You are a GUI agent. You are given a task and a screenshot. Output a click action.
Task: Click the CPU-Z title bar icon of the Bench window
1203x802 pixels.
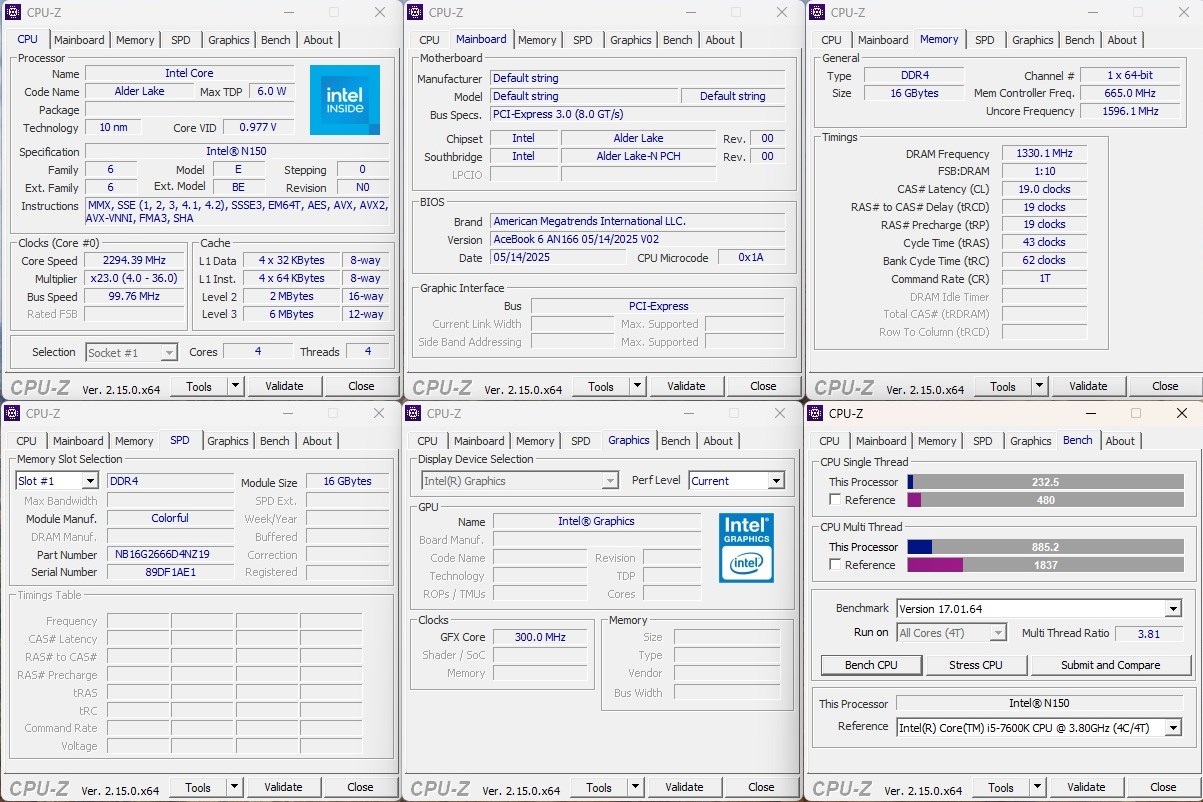[816, 413]
